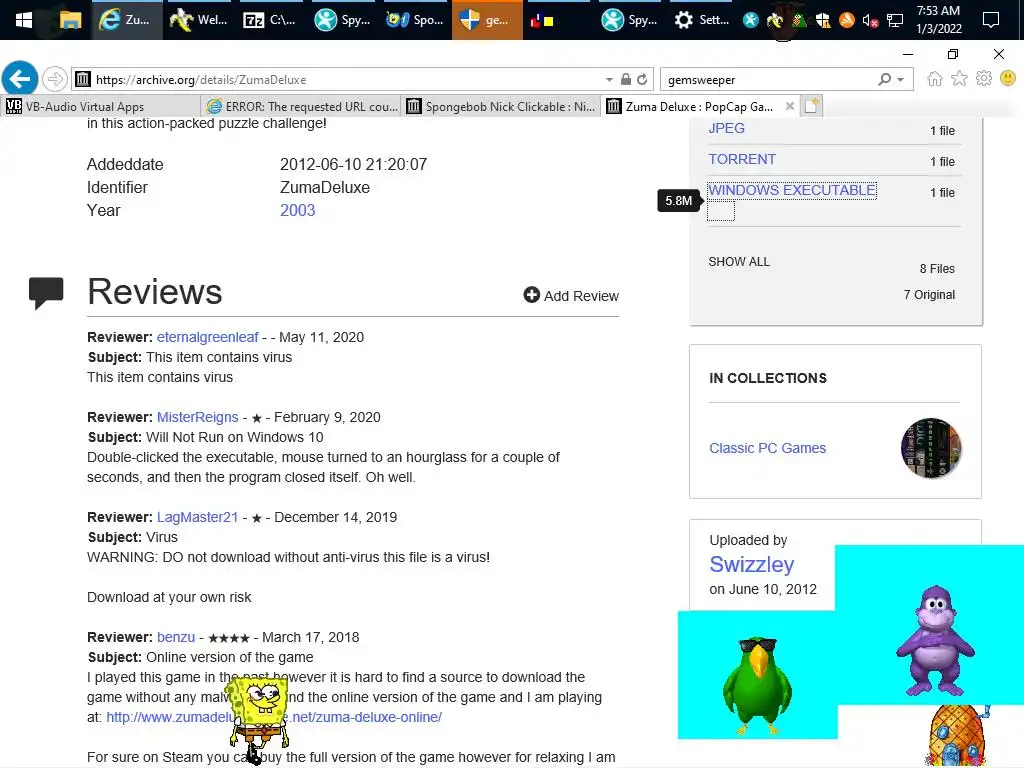Screen dimensions: 1024x768
Task: Switch to Wel... taskbar window
Action: [x=199, y=20]
